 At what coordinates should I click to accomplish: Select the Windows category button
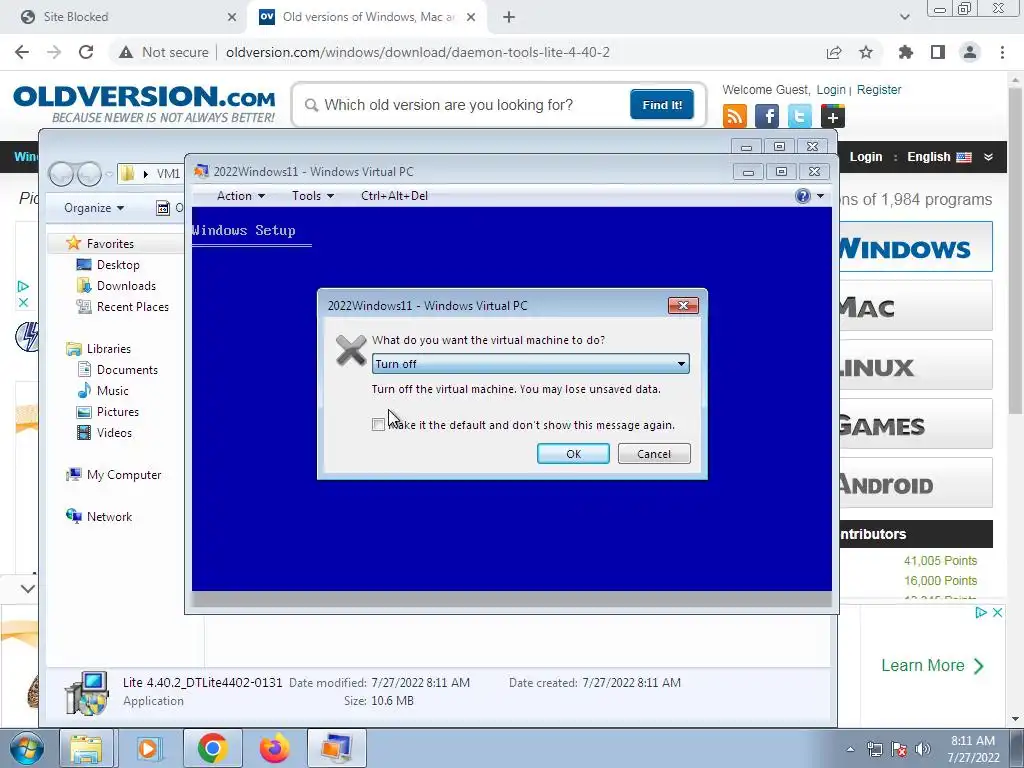[x=915, y=247]
